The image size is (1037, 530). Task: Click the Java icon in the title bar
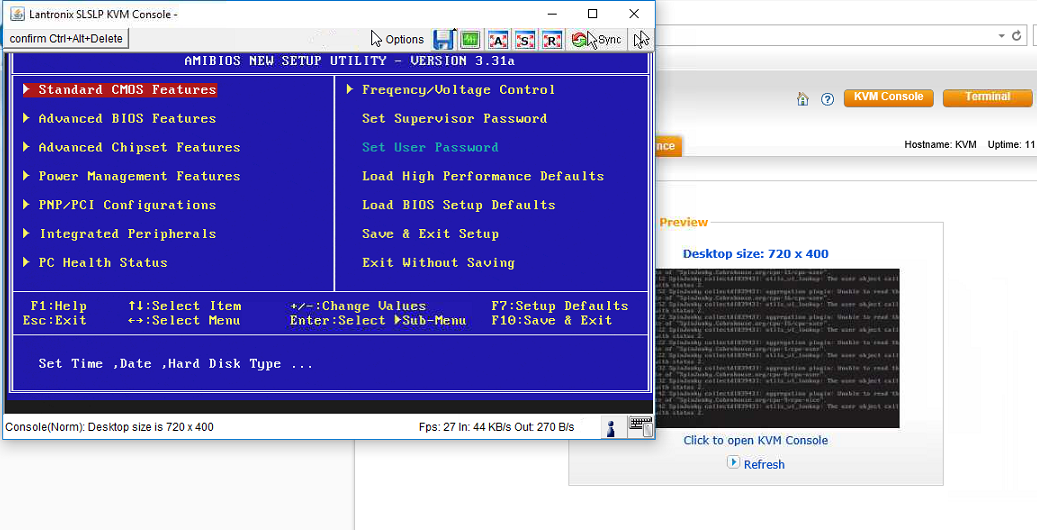tap(17, 14)
